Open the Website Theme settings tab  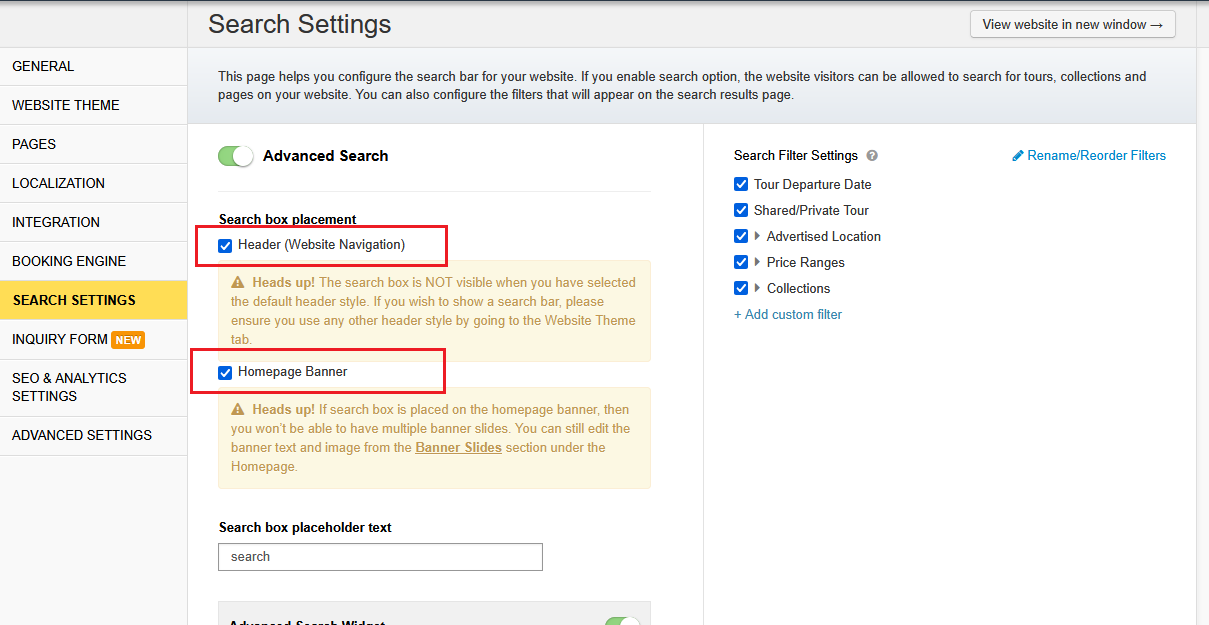click(x=66, y=105)
